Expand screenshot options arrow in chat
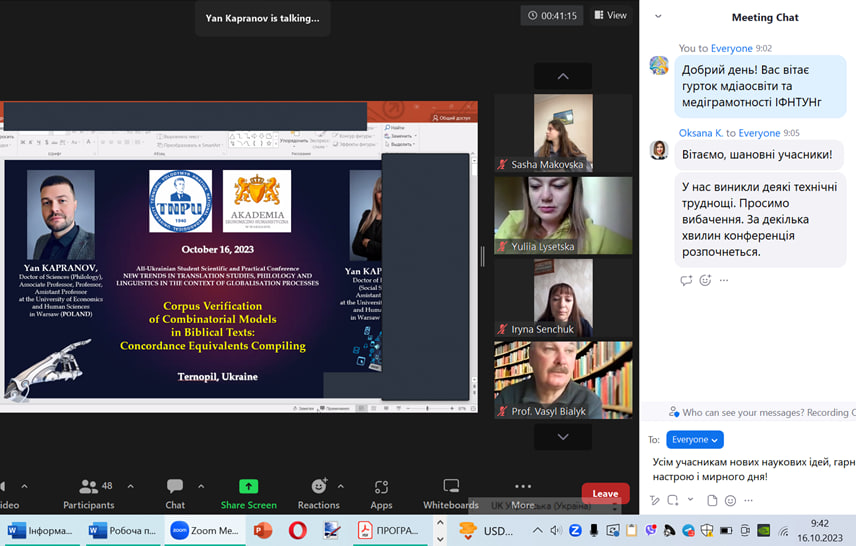Viewport: 856px width, 546px height. (690, 500)
